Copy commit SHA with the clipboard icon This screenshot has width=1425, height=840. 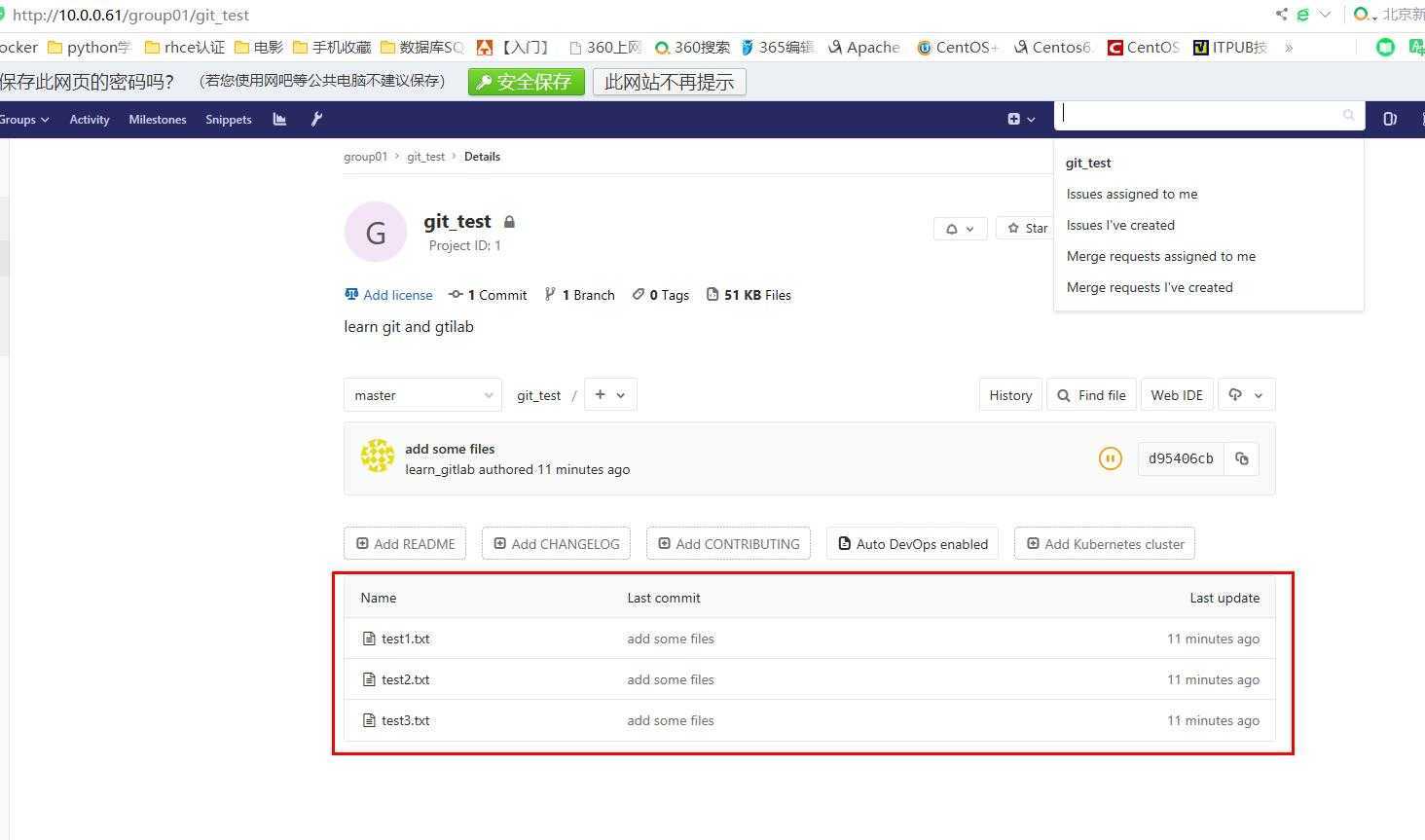coord(1241,458)
